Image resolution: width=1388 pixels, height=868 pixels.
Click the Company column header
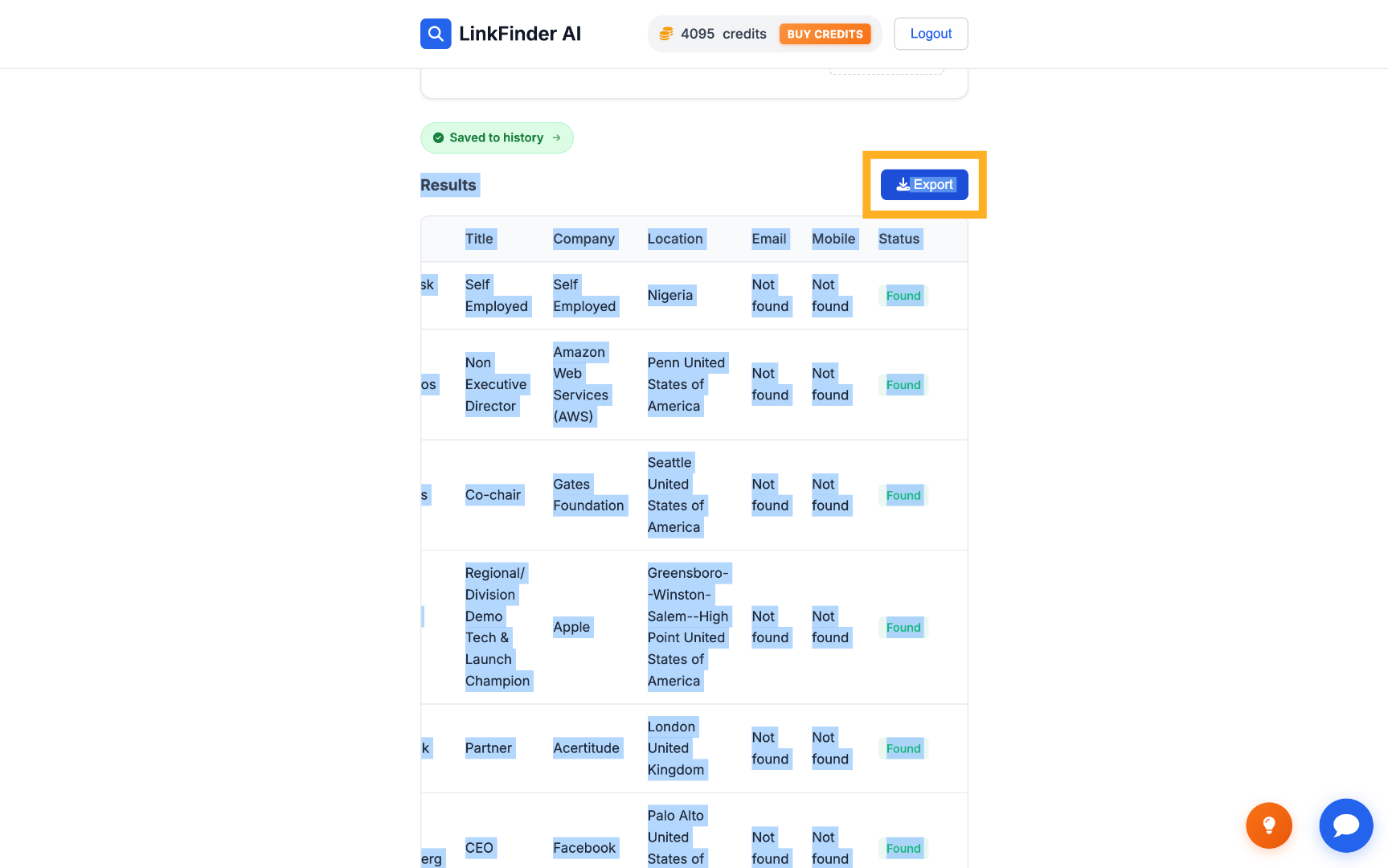(x=583, y=239)
